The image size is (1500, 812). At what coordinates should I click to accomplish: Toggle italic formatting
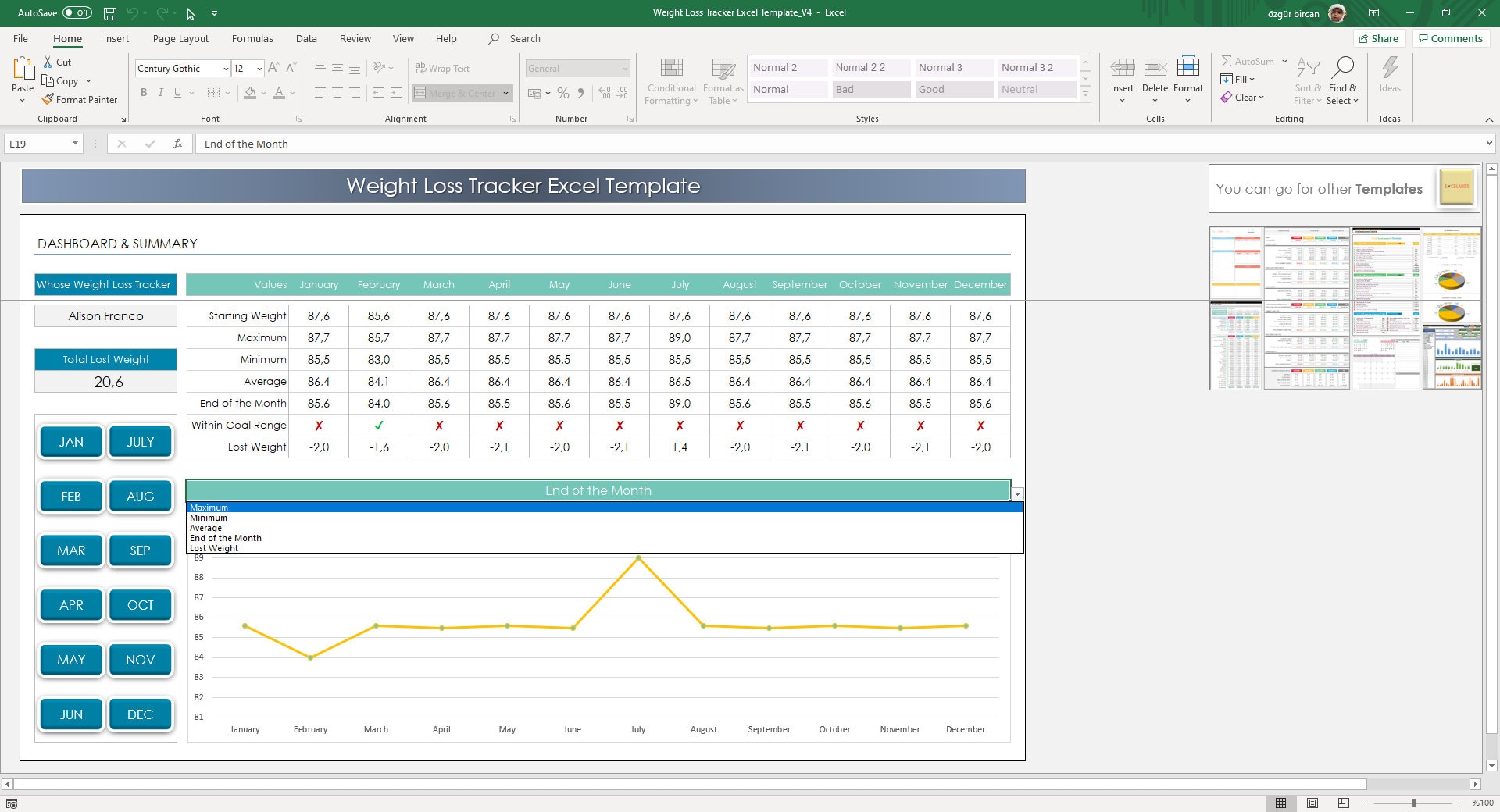161,92
